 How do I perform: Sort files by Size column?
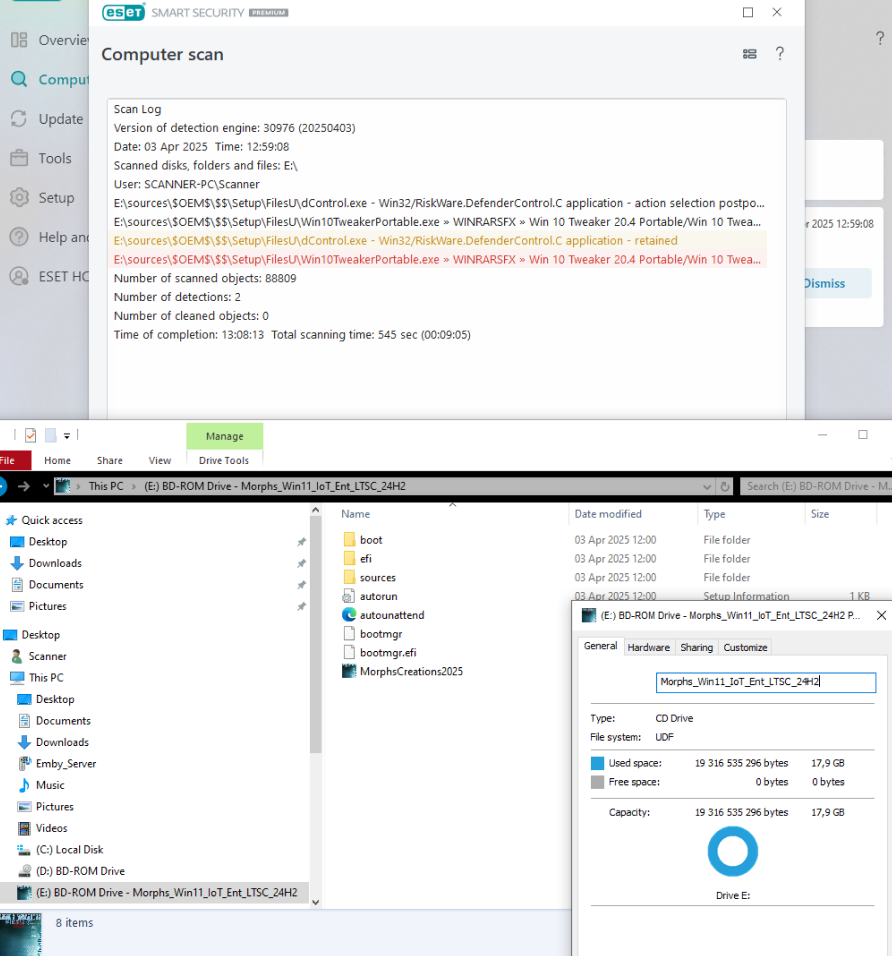[x=840, y=514]
